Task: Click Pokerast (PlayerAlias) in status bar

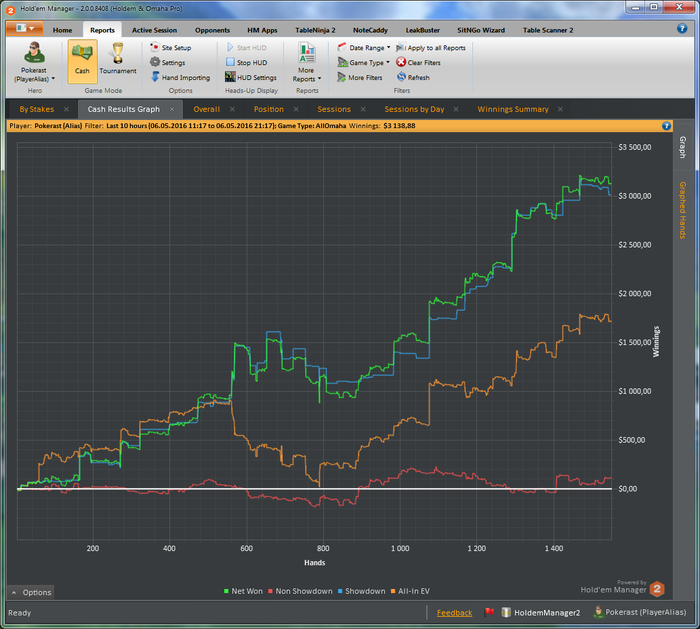Action: click(x=640, y=612)
